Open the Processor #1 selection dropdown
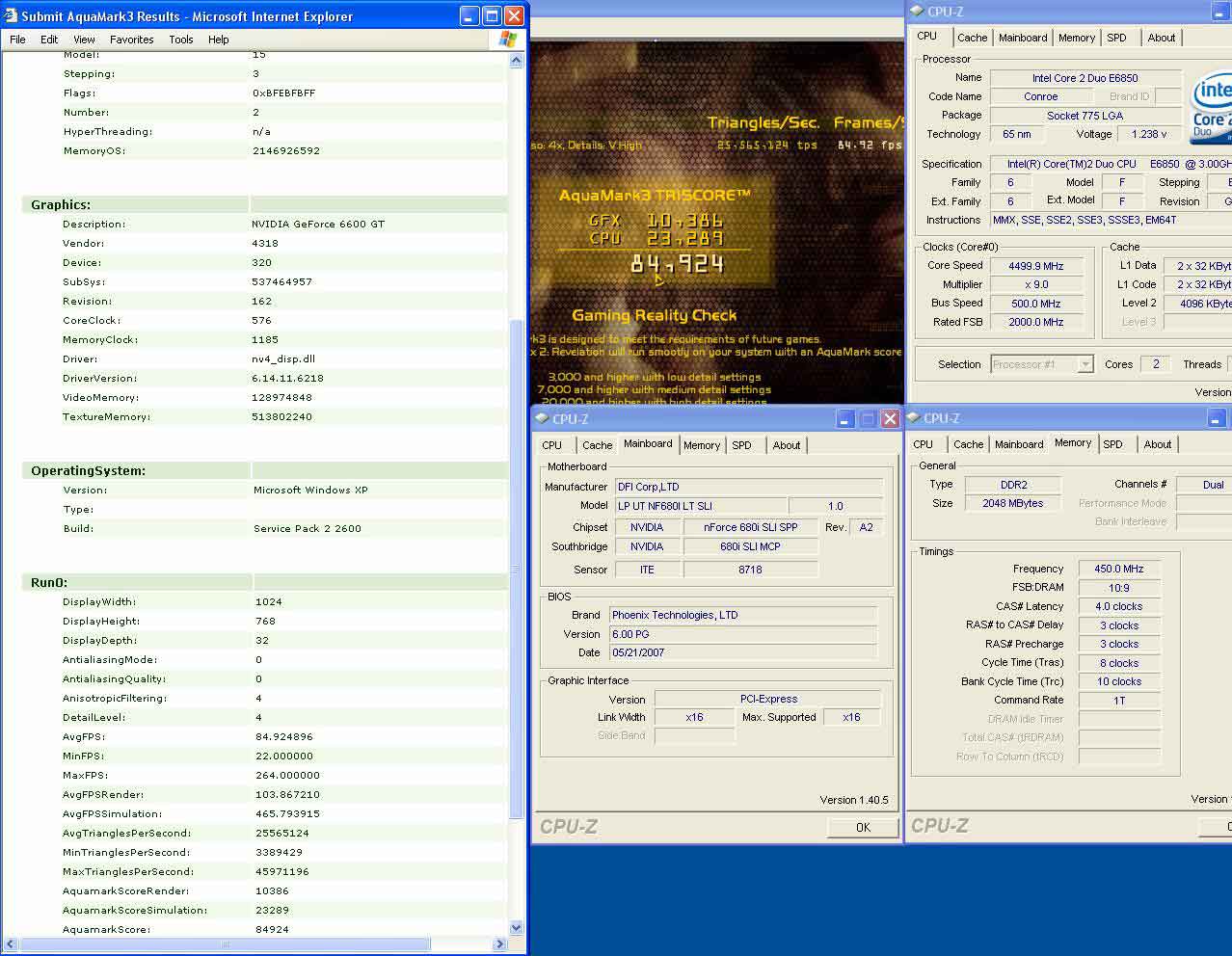The height and width of the screenshot is (956, 1232). click(x=1085, y=364)
